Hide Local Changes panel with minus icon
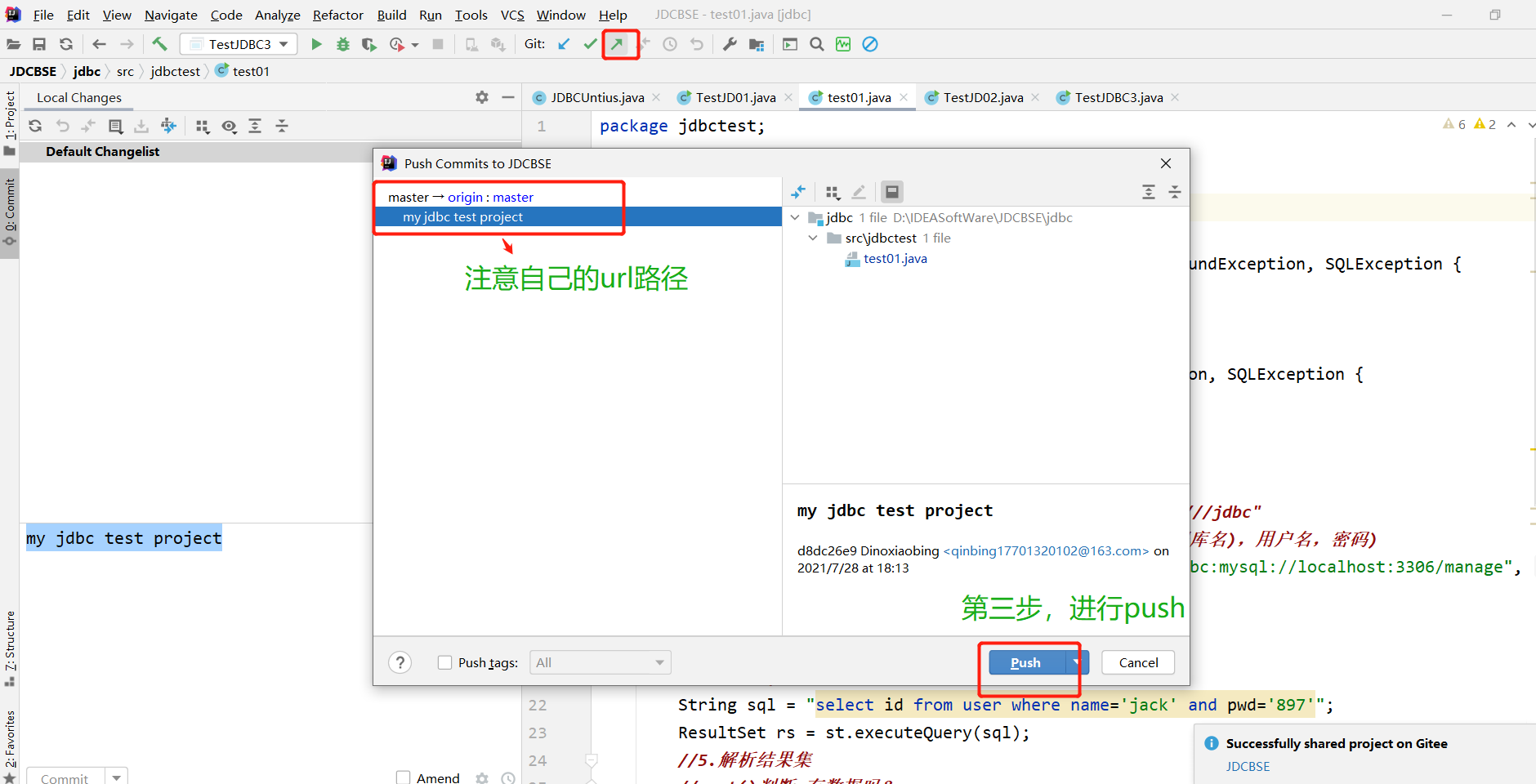1536x784 pixels. 508,97
